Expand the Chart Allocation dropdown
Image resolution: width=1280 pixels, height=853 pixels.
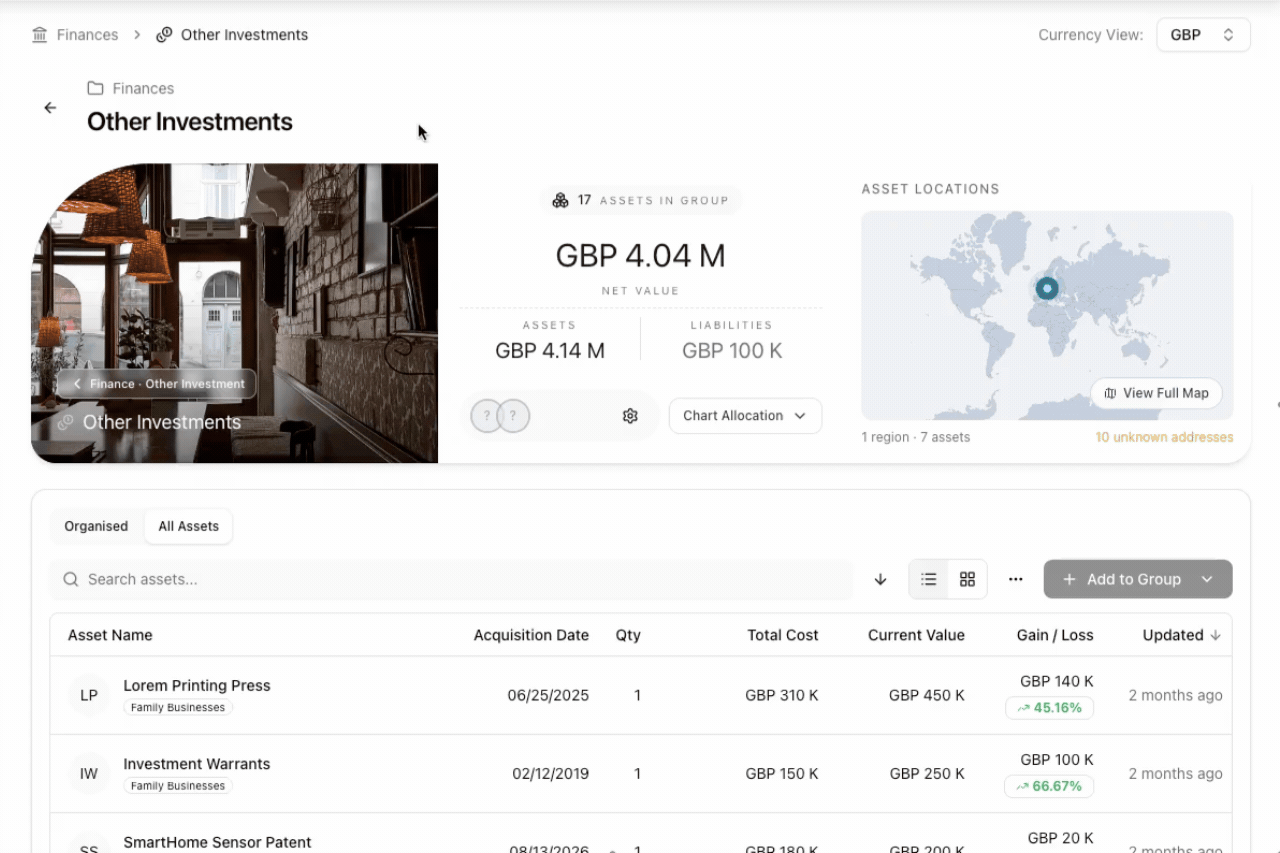click(x=745, y=416)
